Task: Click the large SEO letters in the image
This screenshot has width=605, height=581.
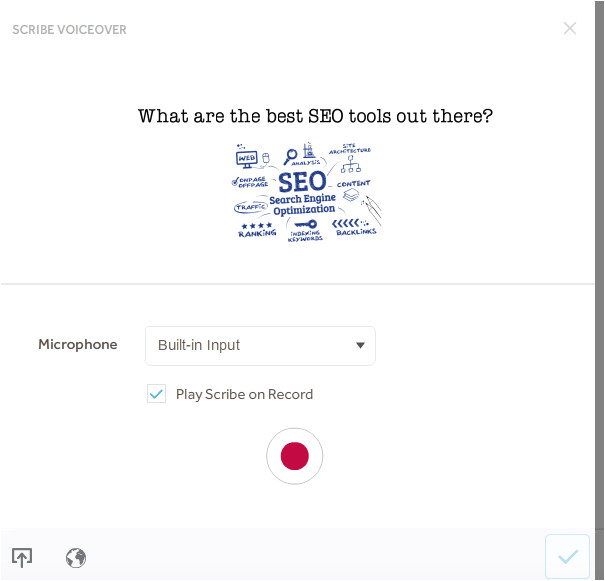Action: (302, 181)
